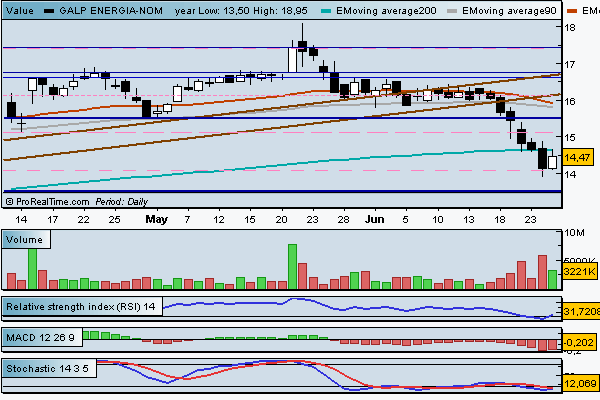This screenshot has height=400, width=600.
Task: Click the 28 date label on the axis
Action: (343, 219)
